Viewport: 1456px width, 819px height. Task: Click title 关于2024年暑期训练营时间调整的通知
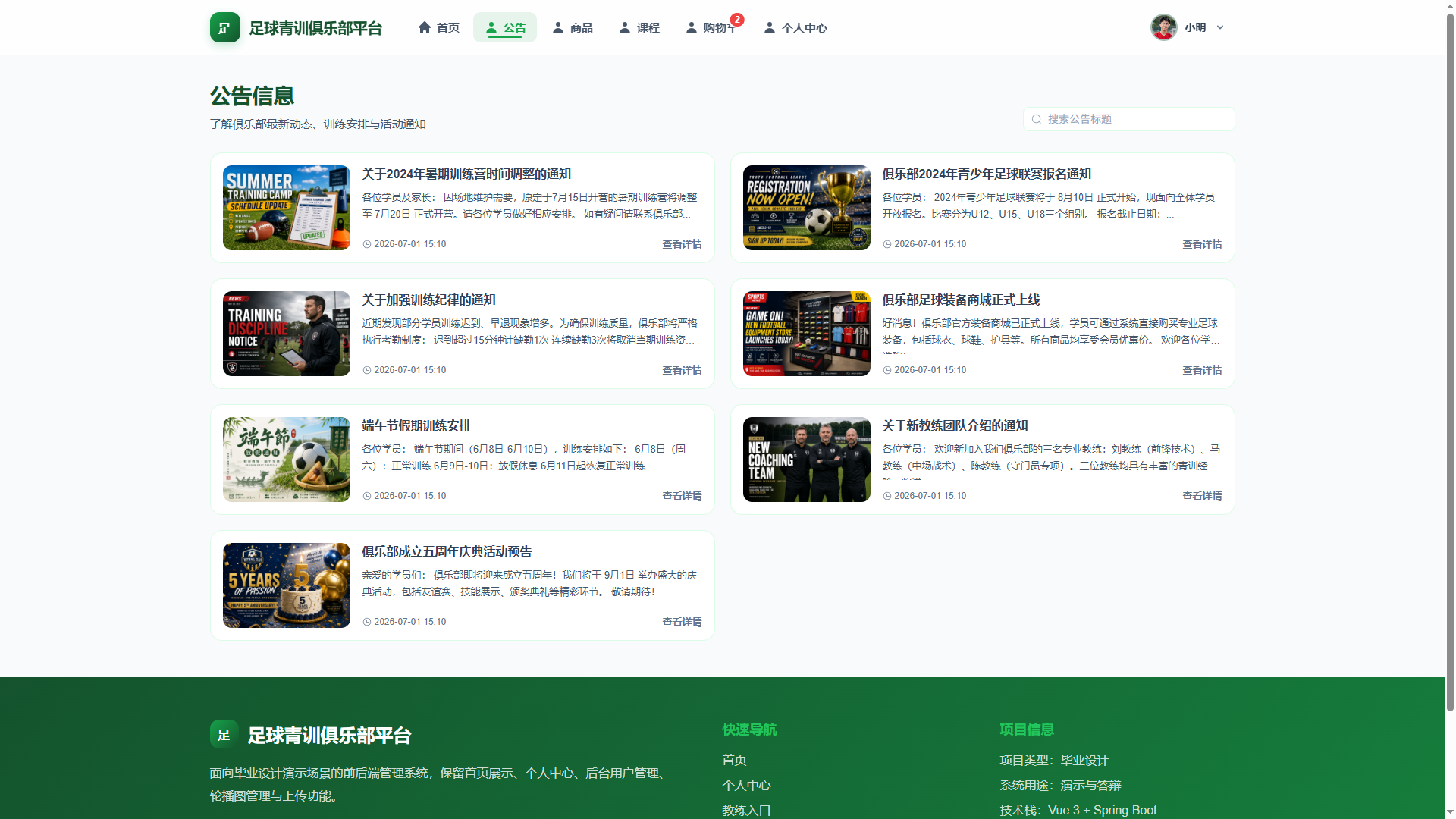466,174
